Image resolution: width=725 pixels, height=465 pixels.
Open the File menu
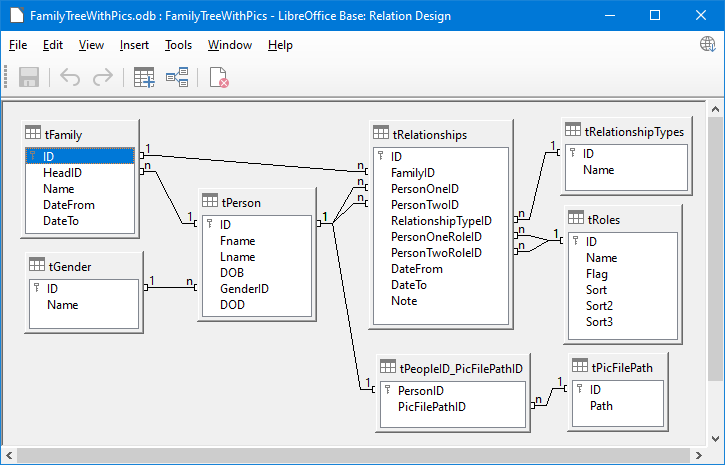pos(18,45)
